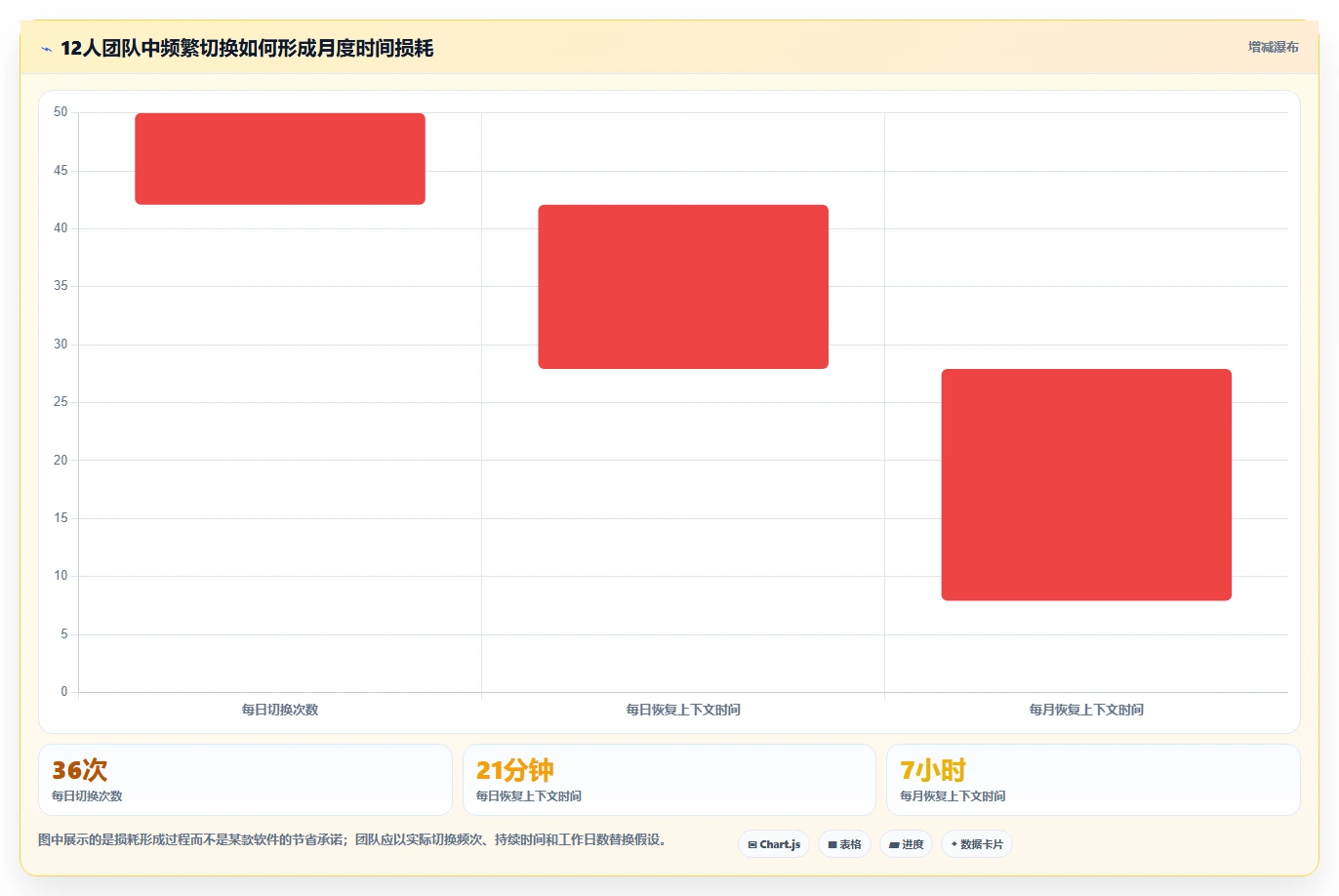
Task: Select the 进度 tag chip
Action: (x=907, y=844)
